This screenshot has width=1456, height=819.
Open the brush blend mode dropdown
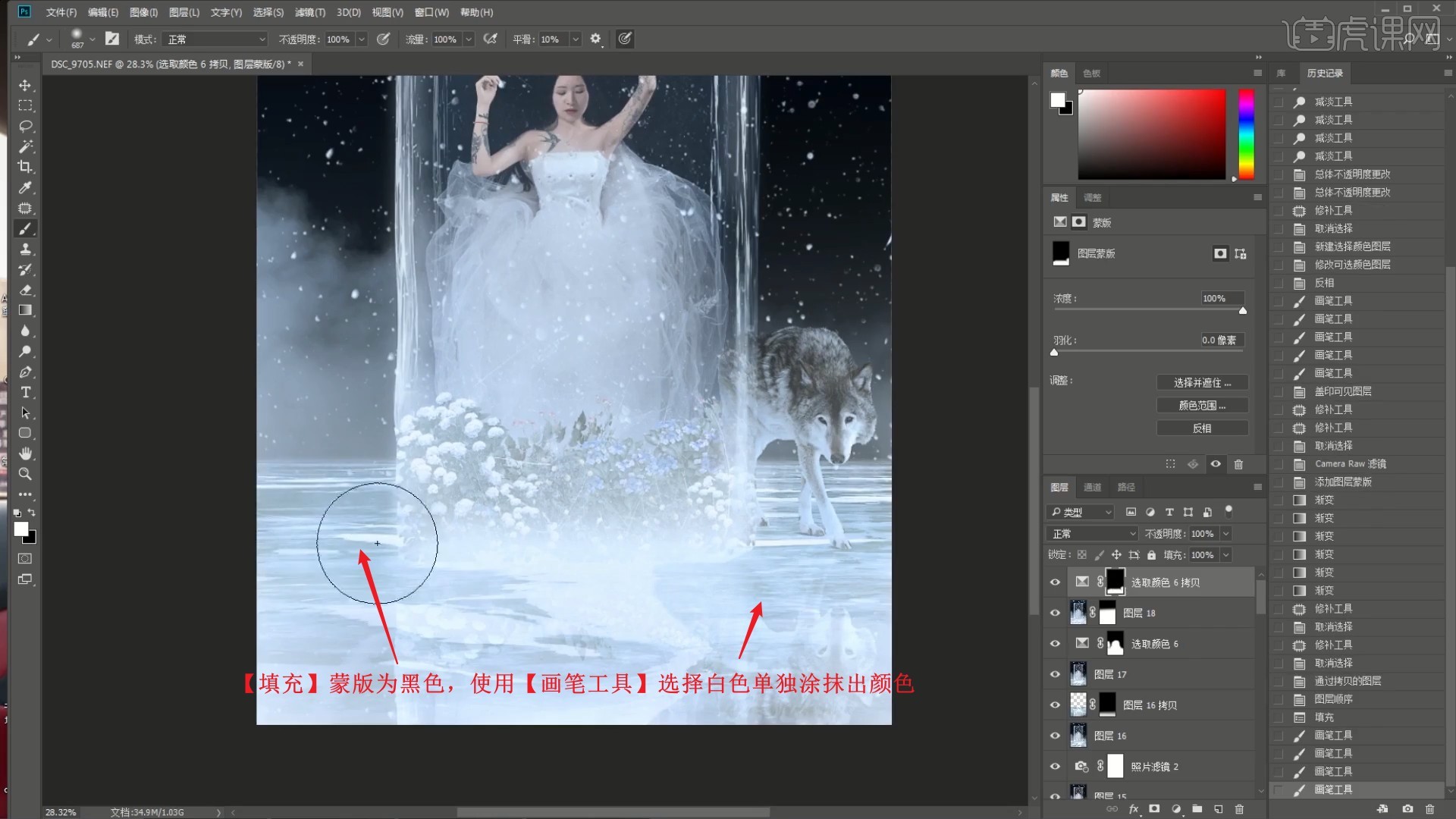tap(216, 39)
